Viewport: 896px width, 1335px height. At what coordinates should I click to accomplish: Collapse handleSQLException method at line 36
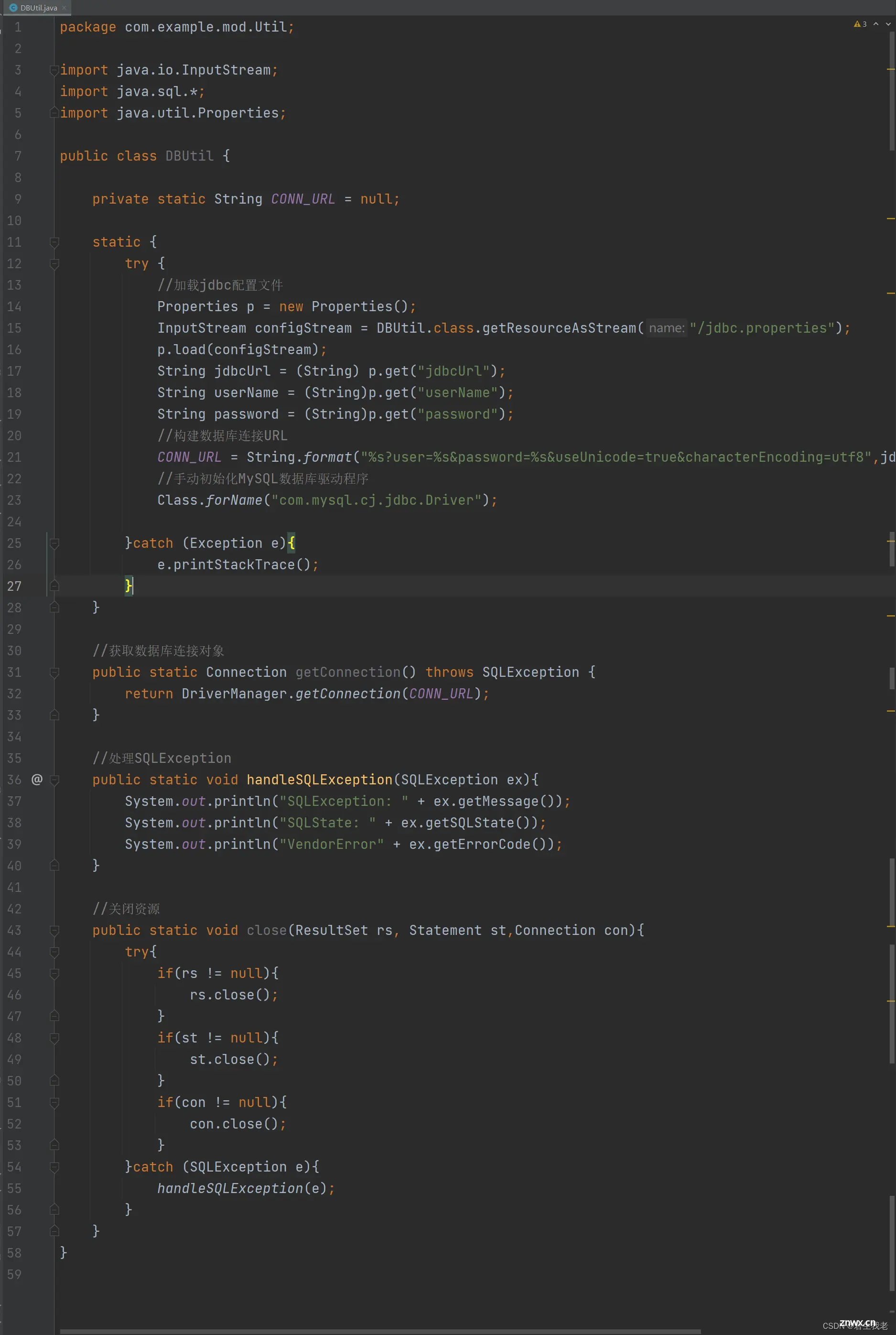[x=54, y=780]
